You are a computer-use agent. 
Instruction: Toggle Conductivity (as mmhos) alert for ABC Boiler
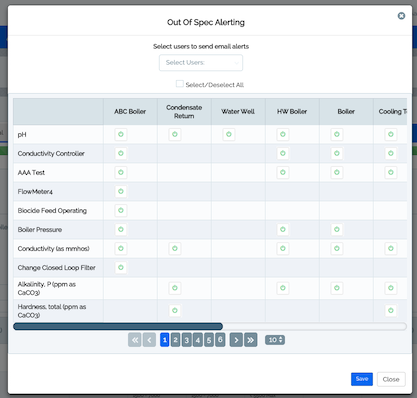pyautogui.click(x=121, y=248)
